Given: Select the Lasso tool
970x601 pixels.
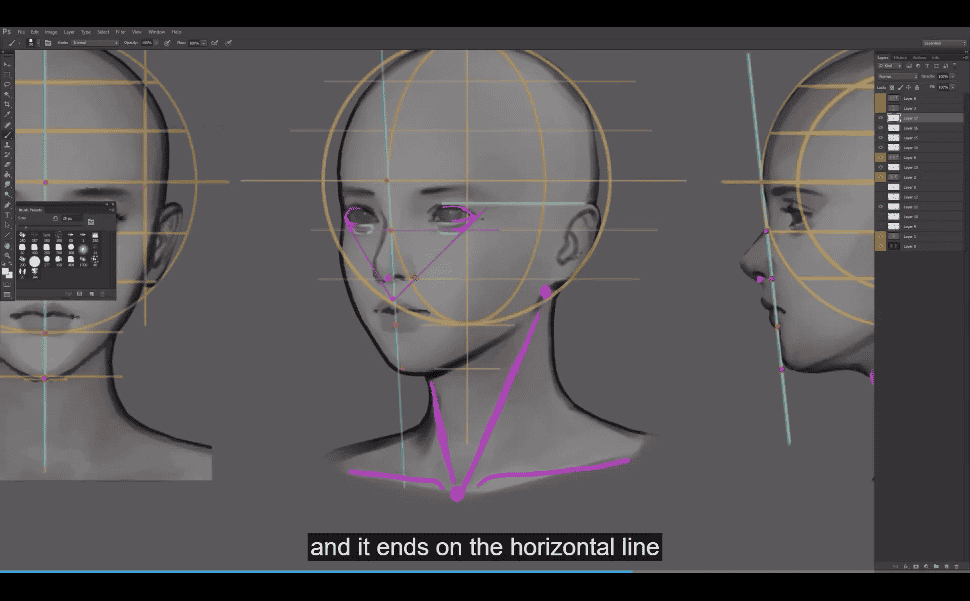Looking at the screenshot, I should click(x=7, y=84).
